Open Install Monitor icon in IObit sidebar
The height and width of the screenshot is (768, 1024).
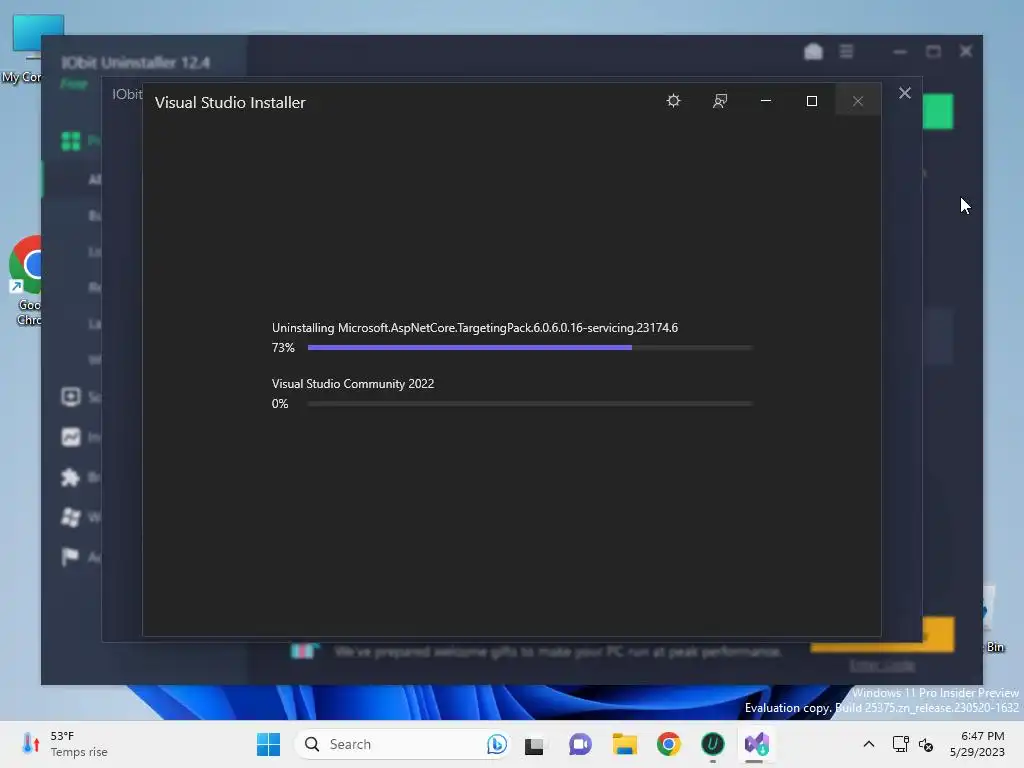[x=71, y=437]
